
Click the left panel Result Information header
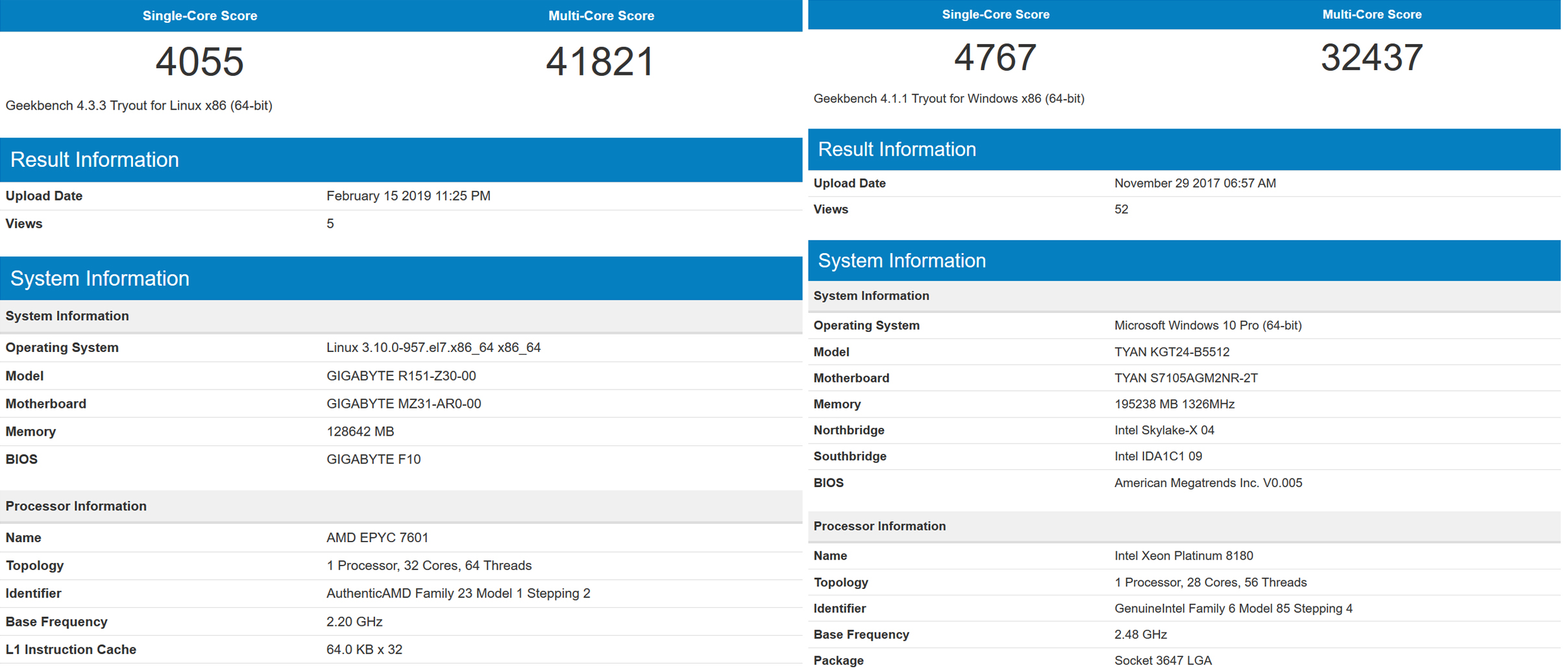tap(401, 160)
